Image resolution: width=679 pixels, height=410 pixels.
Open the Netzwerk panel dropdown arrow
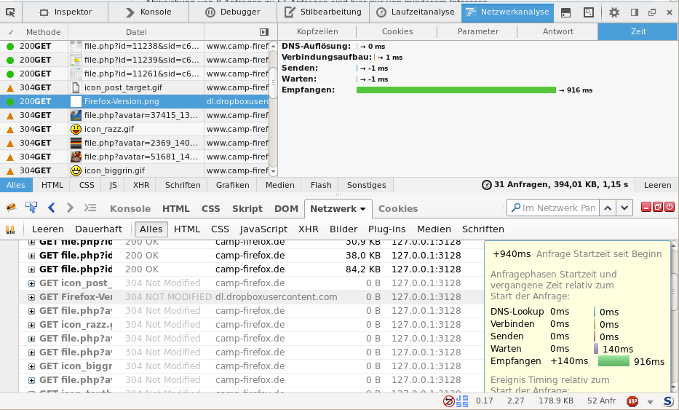pos(364,208)
